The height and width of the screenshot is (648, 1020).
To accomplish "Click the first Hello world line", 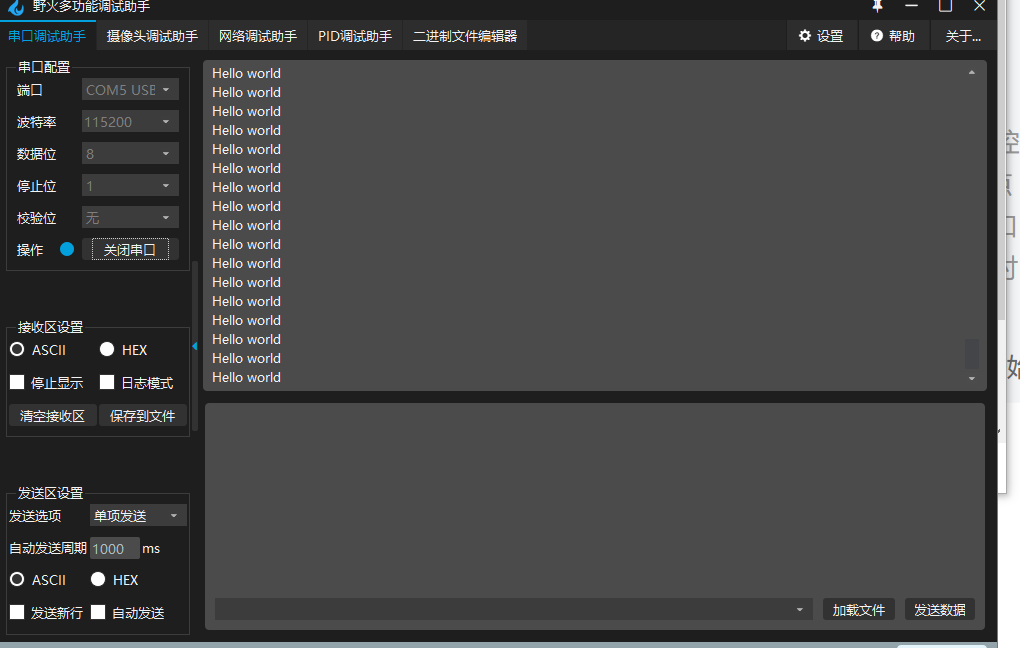I will [x=247, y=73].
